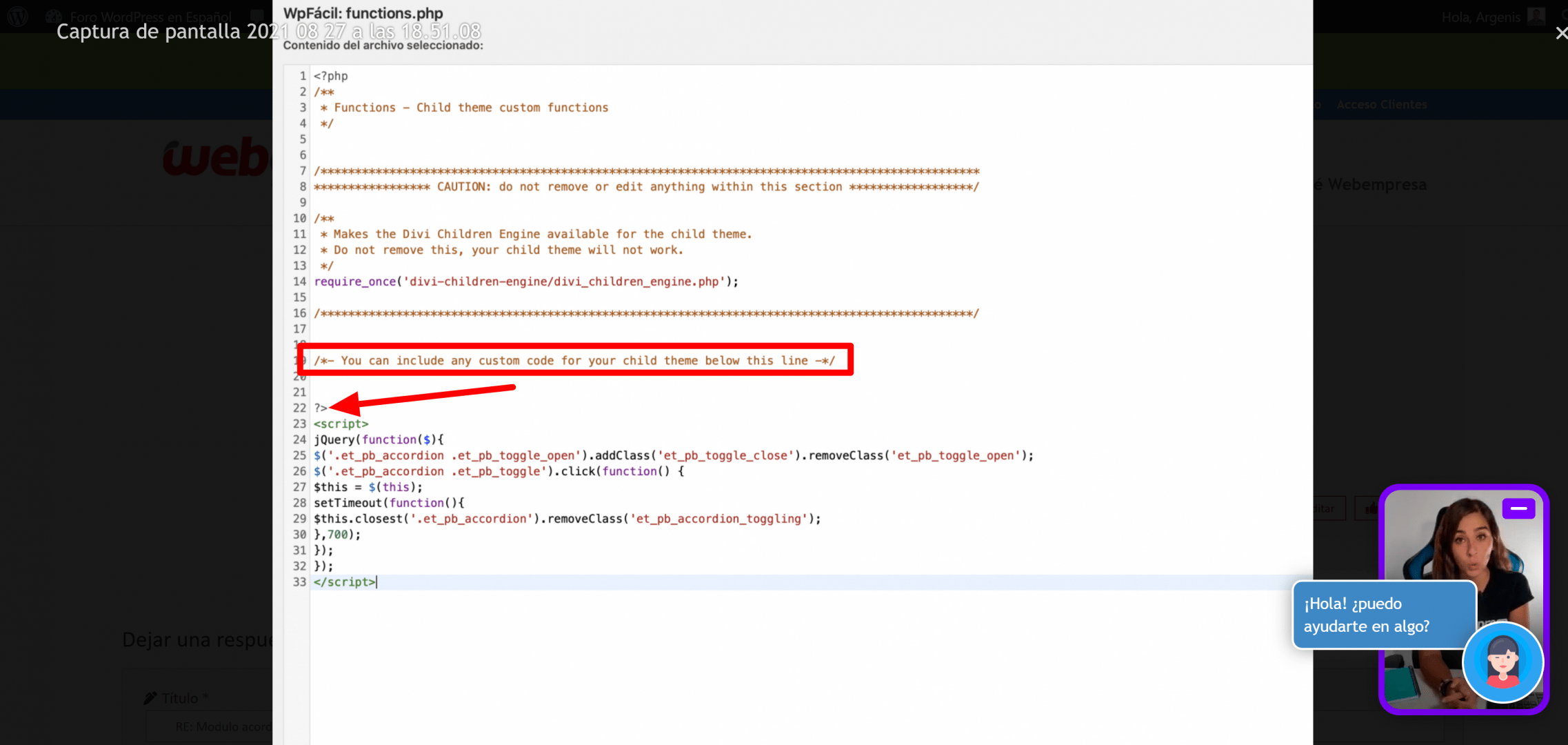
Task: Click the user avatar next to 'Hola, Argenis'
Action: (x=1536, y=16)
